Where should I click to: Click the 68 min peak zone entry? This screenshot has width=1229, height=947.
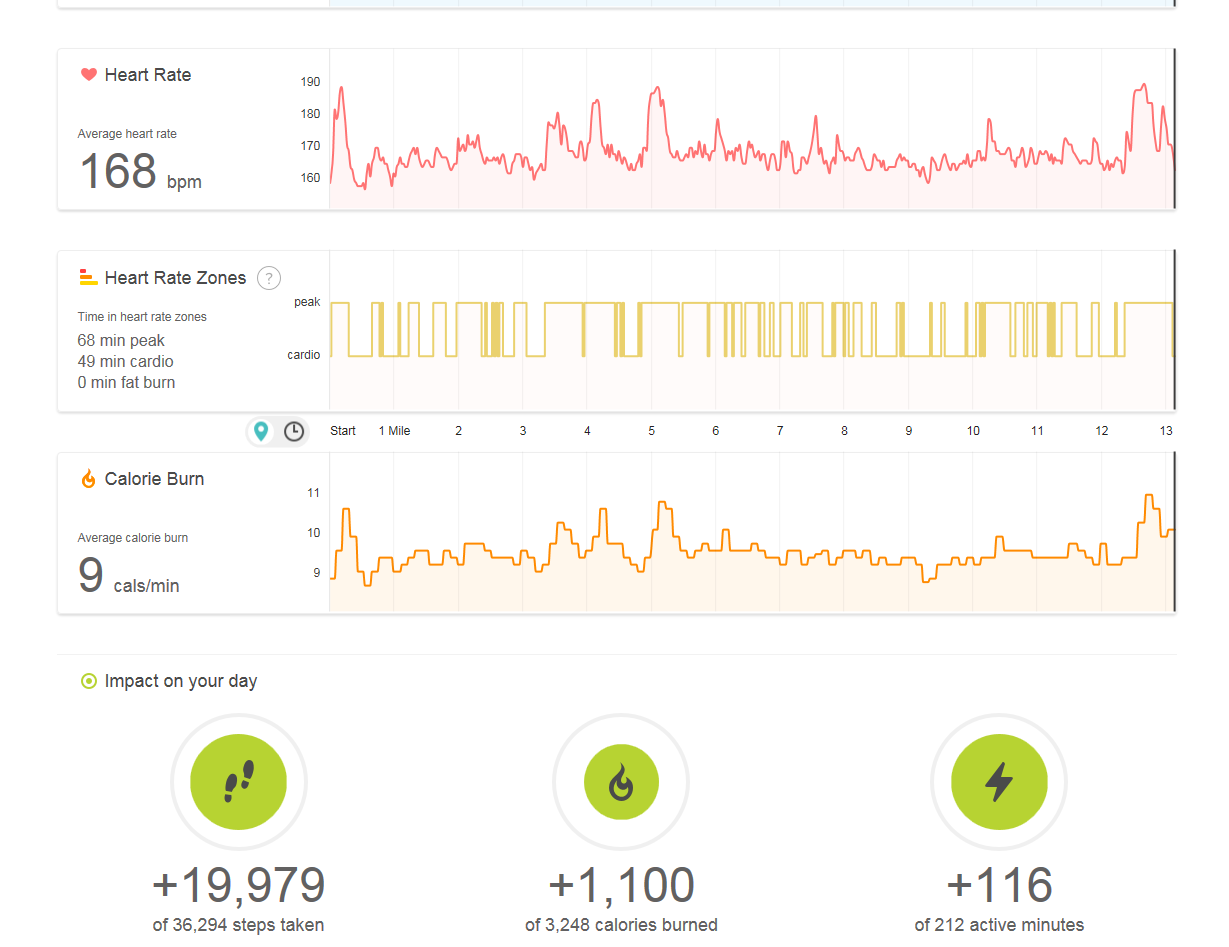(x=121, y=340)
